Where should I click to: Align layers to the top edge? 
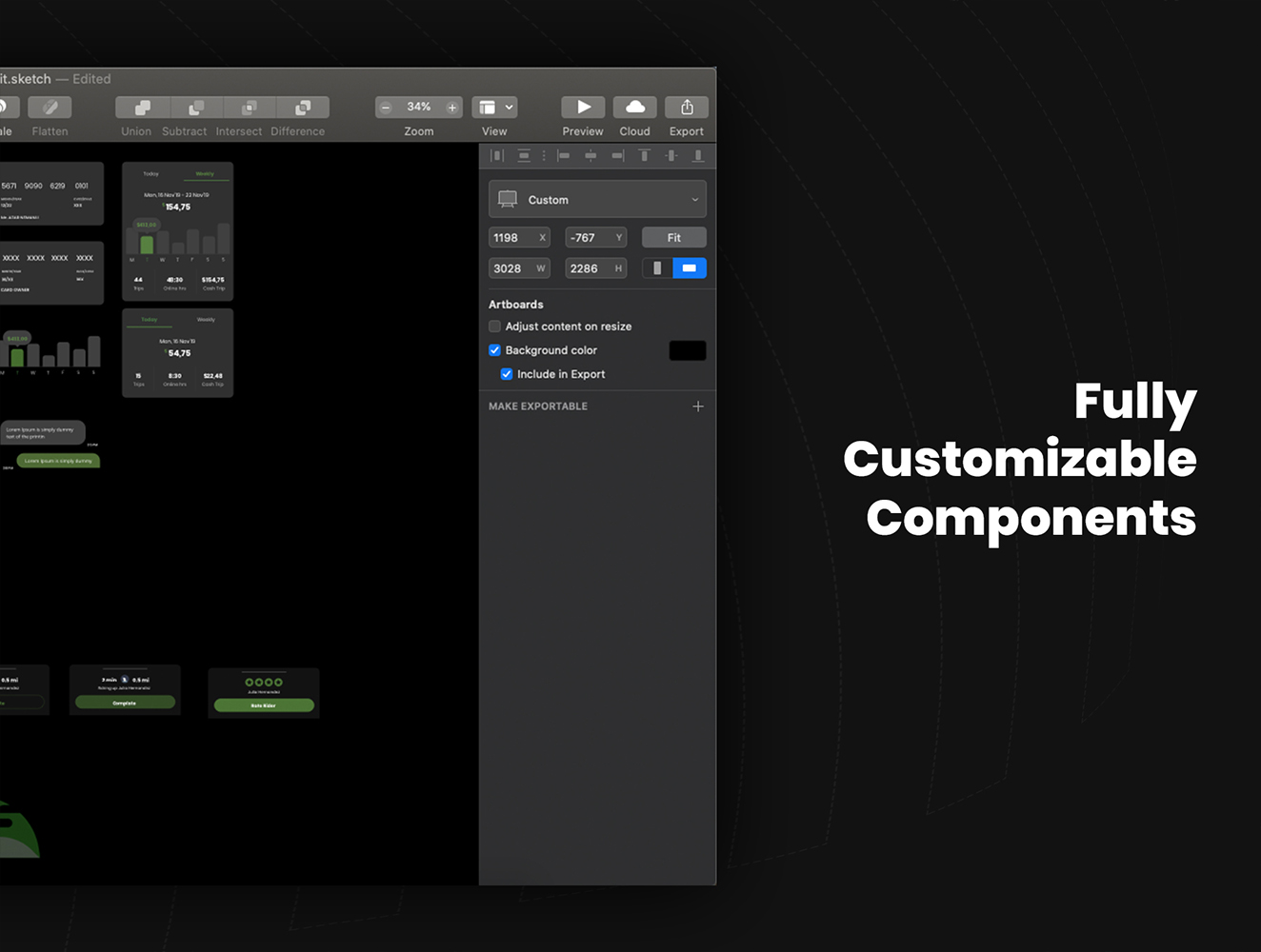[645, 155]
